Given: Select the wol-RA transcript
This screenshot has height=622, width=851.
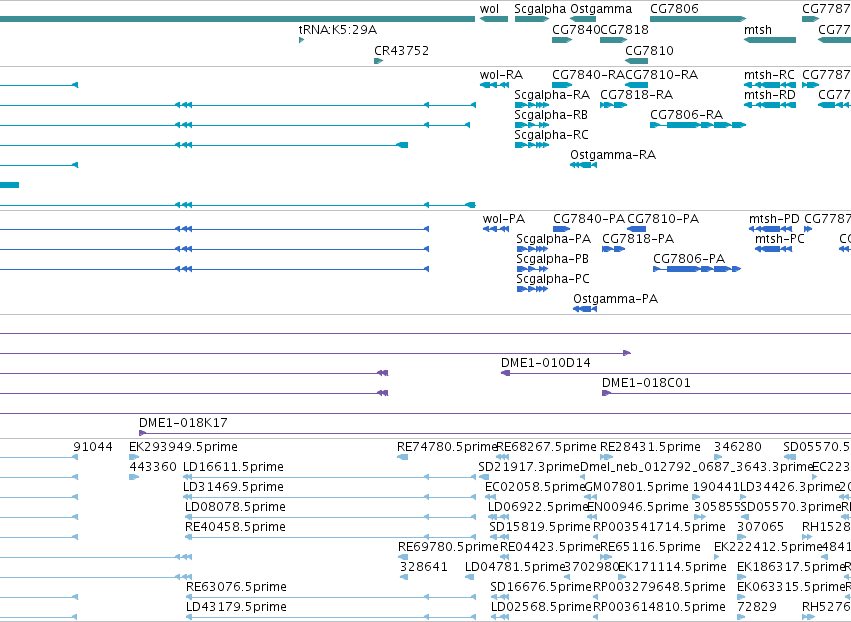Looking at the screenshot, I should [x=494, y=85].
